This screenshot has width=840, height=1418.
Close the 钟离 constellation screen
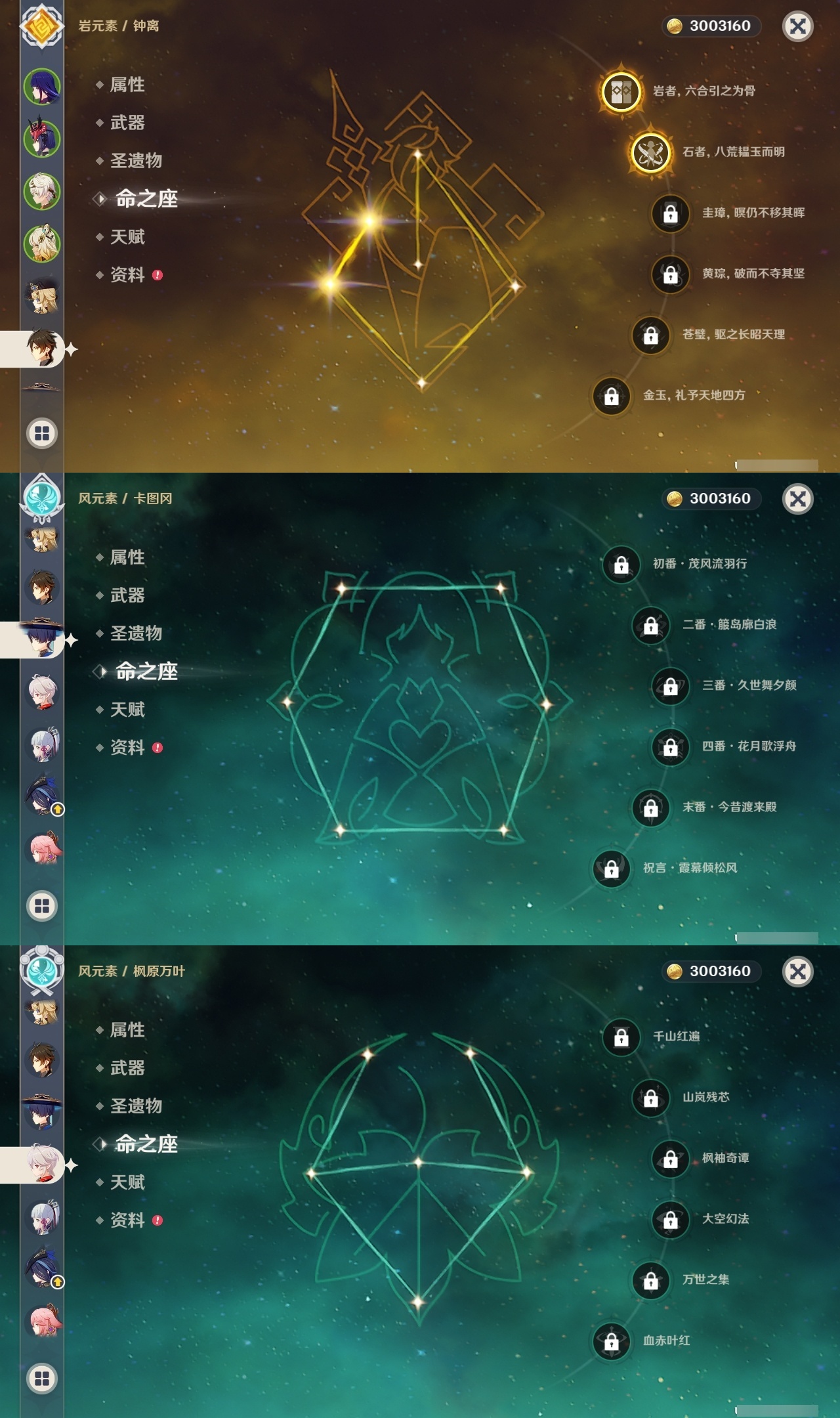click(798, 26)
